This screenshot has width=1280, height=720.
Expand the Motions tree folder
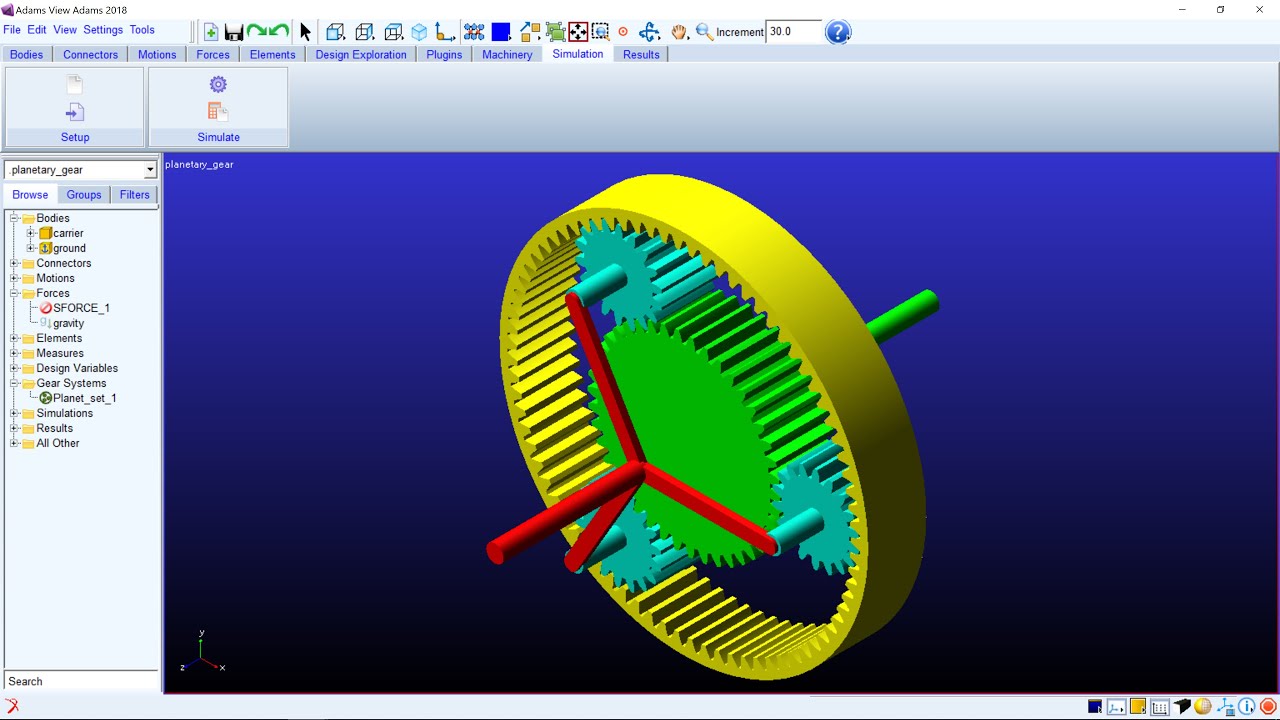click(15, 278)
